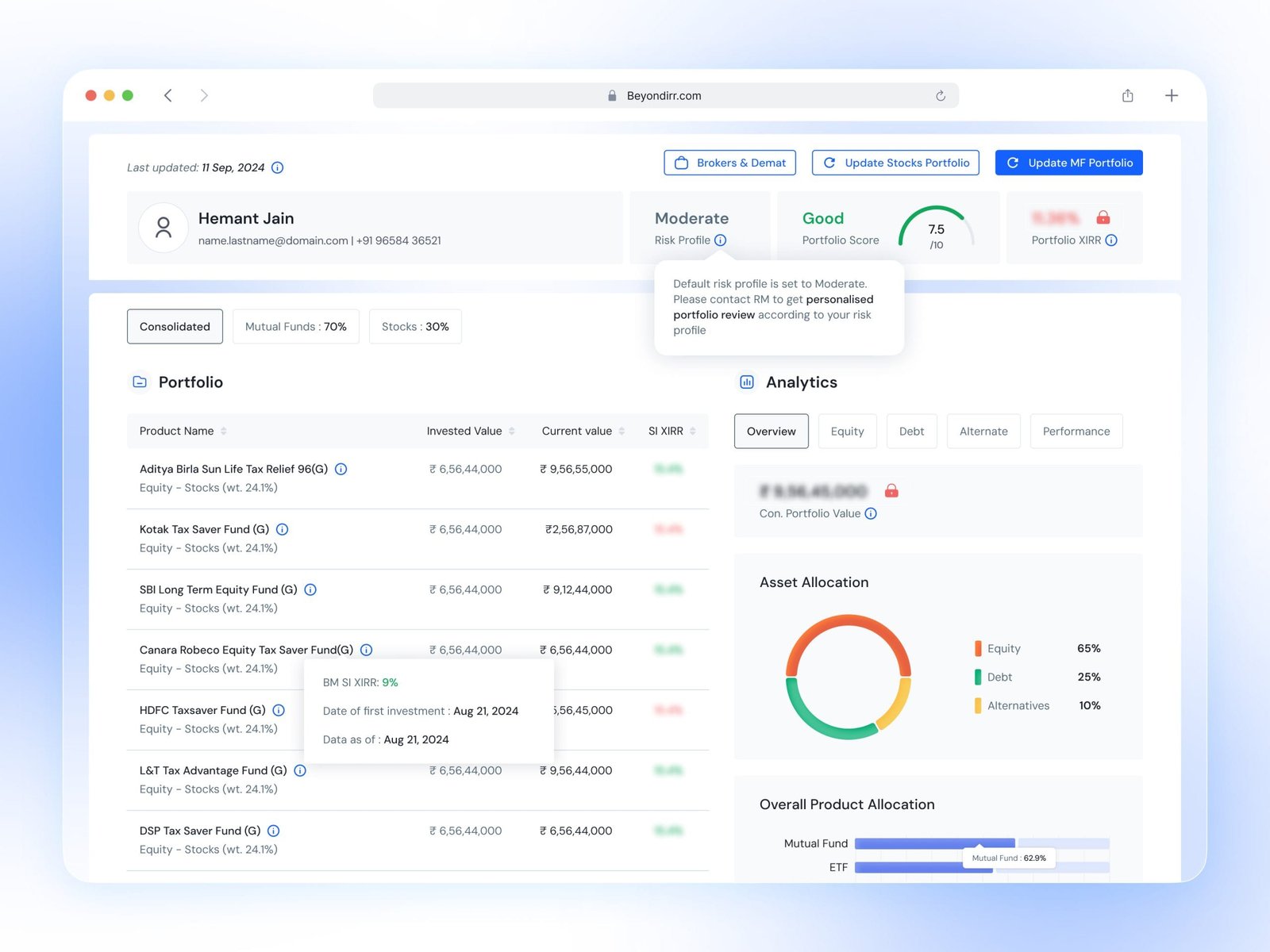Show info for L&T Tax Advantage Fund
Screen dimensions: 1270x952
click(300, 770)
